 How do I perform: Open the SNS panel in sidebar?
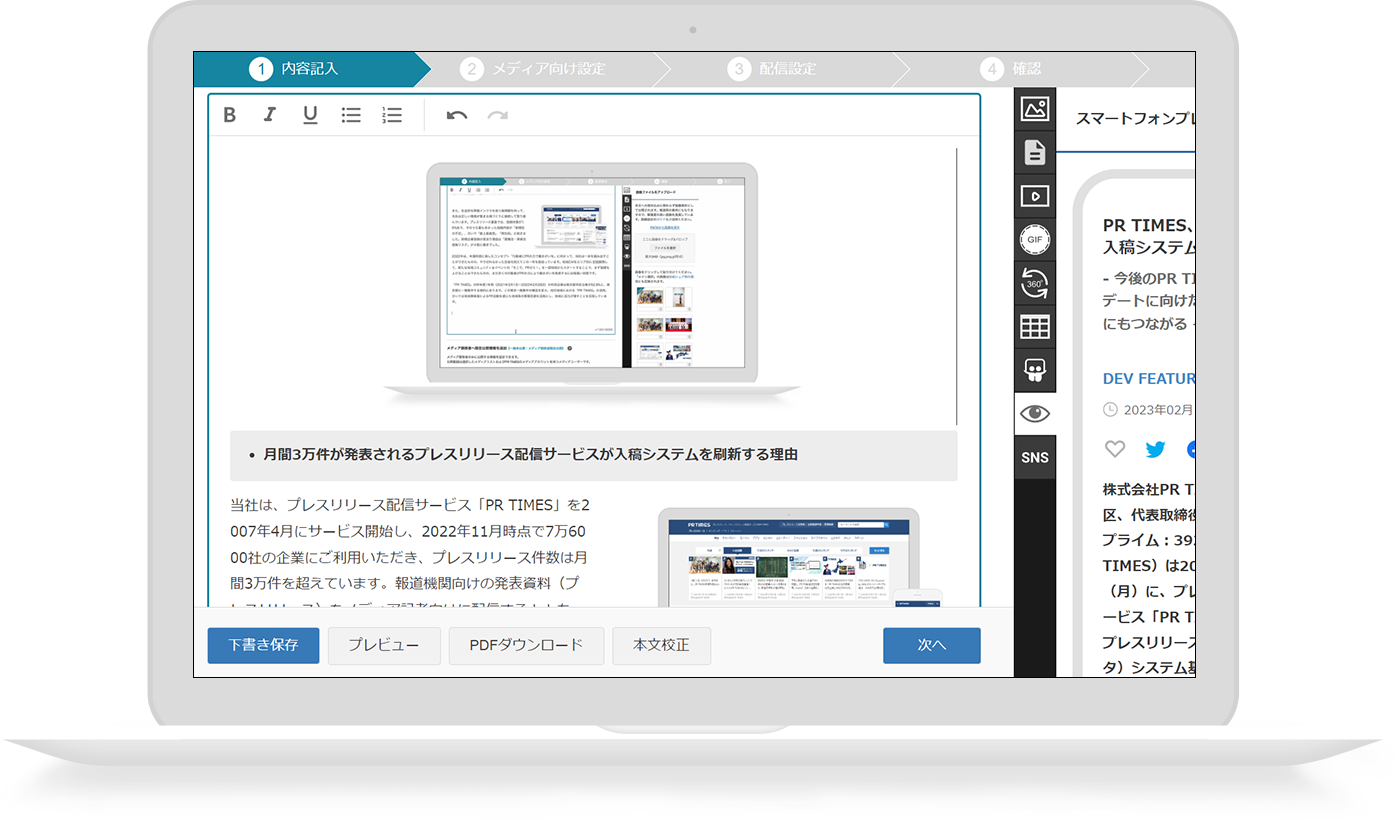click(1034, 458)
